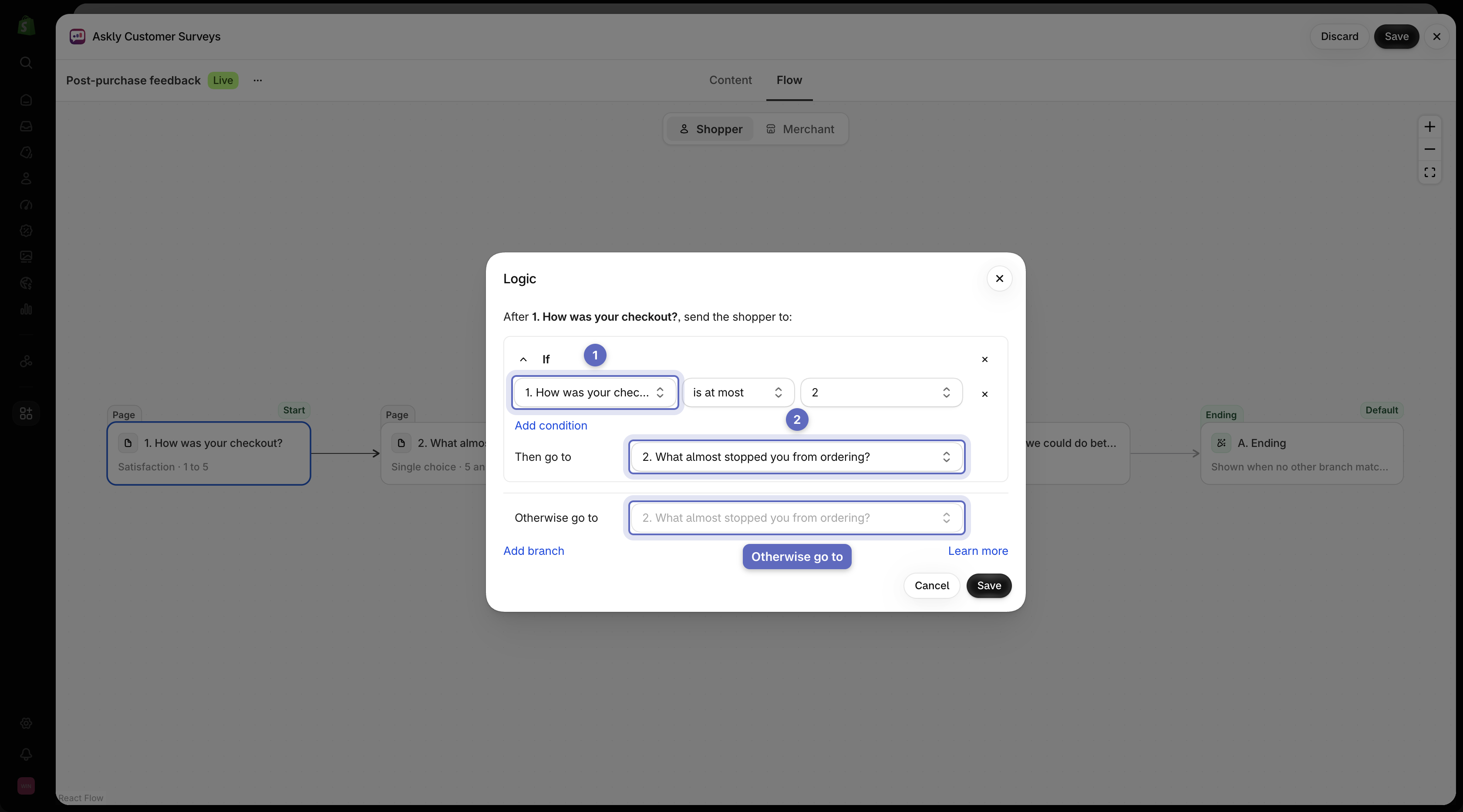Click Discard in the top bar

1339,36
